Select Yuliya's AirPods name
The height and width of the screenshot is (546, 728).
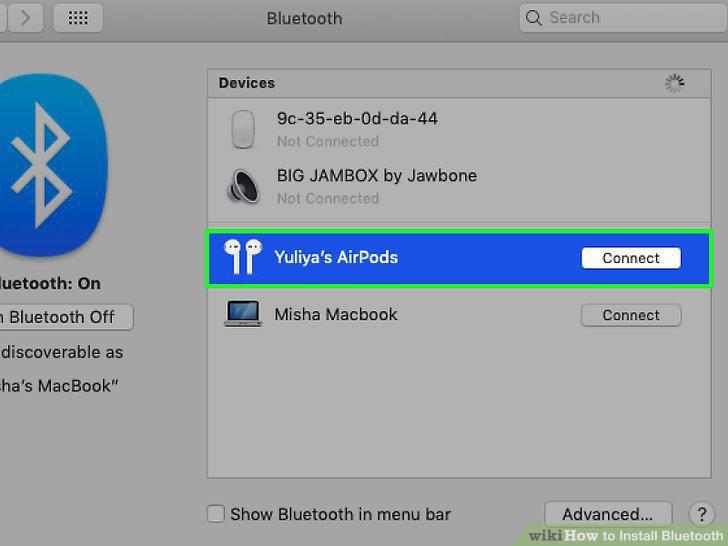tap(336, 257)
